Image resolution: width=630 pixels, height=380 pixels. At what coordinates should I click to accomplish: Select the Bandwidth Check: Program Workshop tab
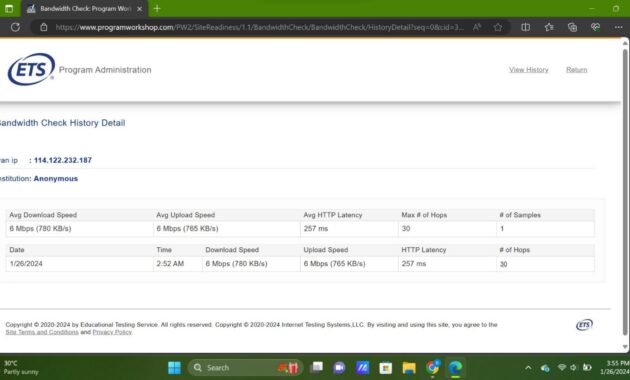tap(84, 8)
